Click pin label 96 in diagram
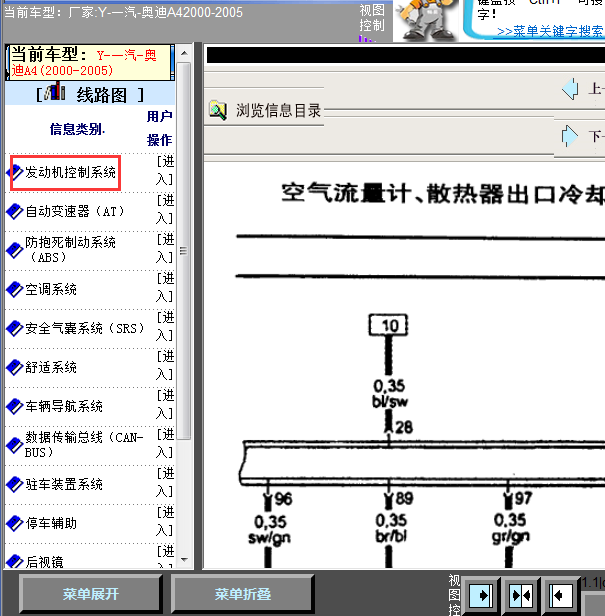 click(x=283, y=499)
